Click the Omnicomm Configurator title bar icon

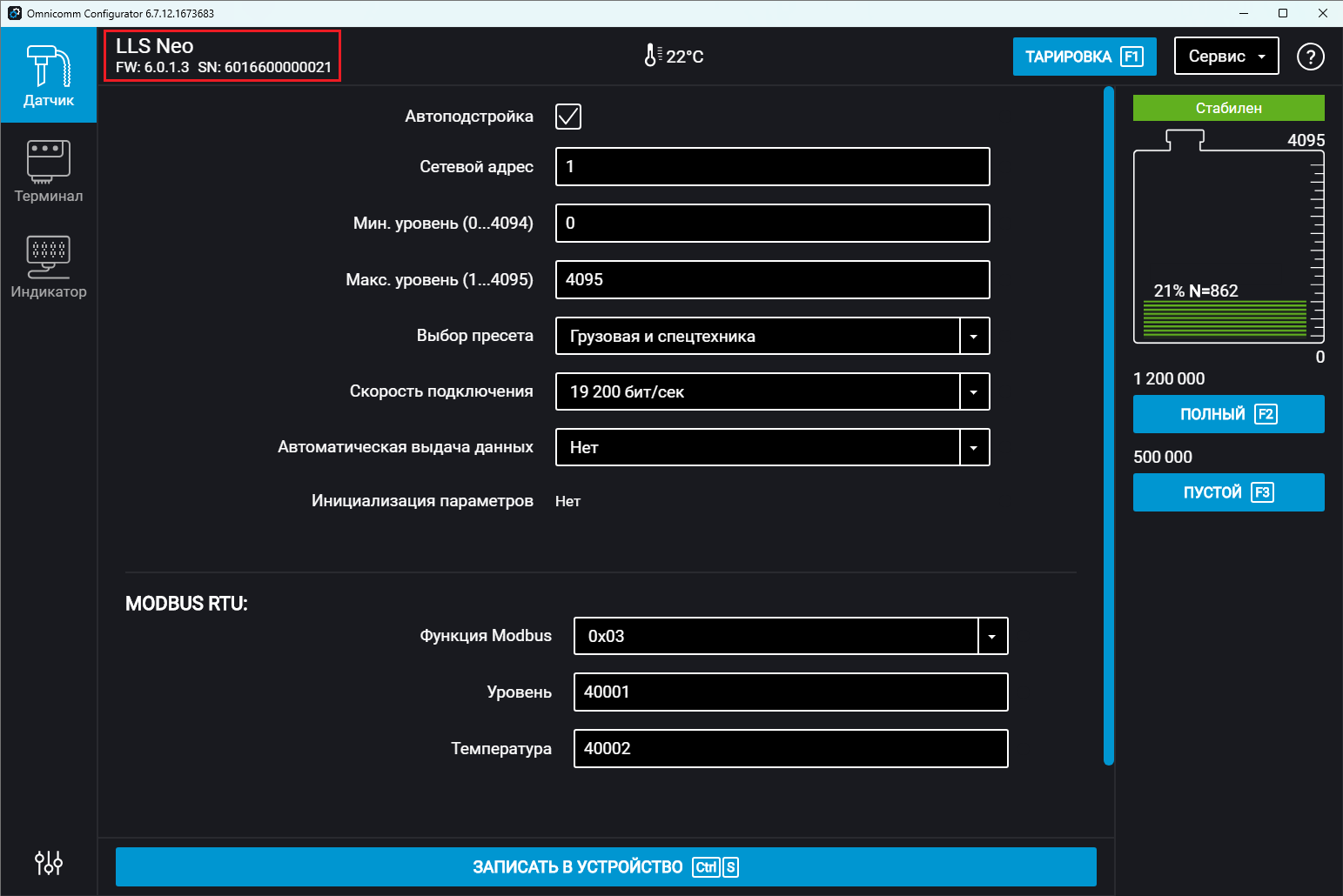[14, 13]
